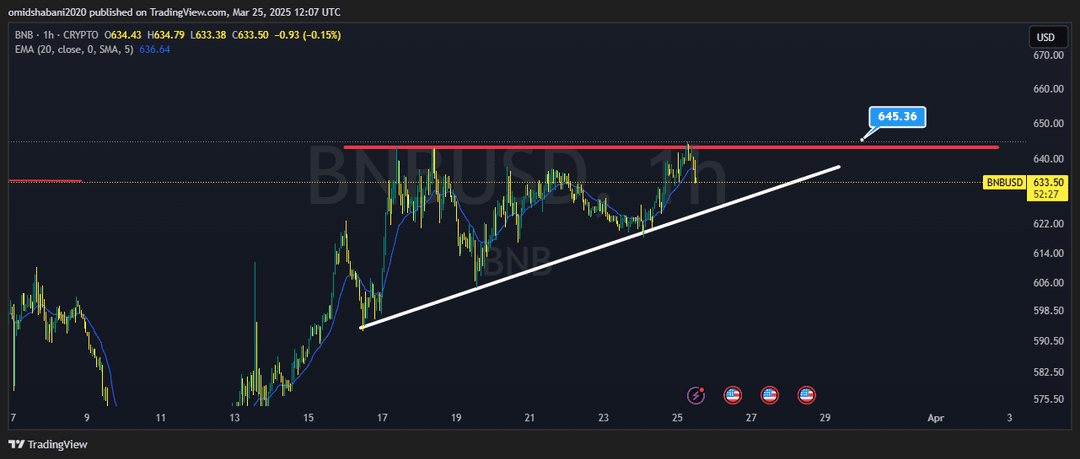Click the 650.00 price axis label

pyautogui.click(x=1048, y=123)
